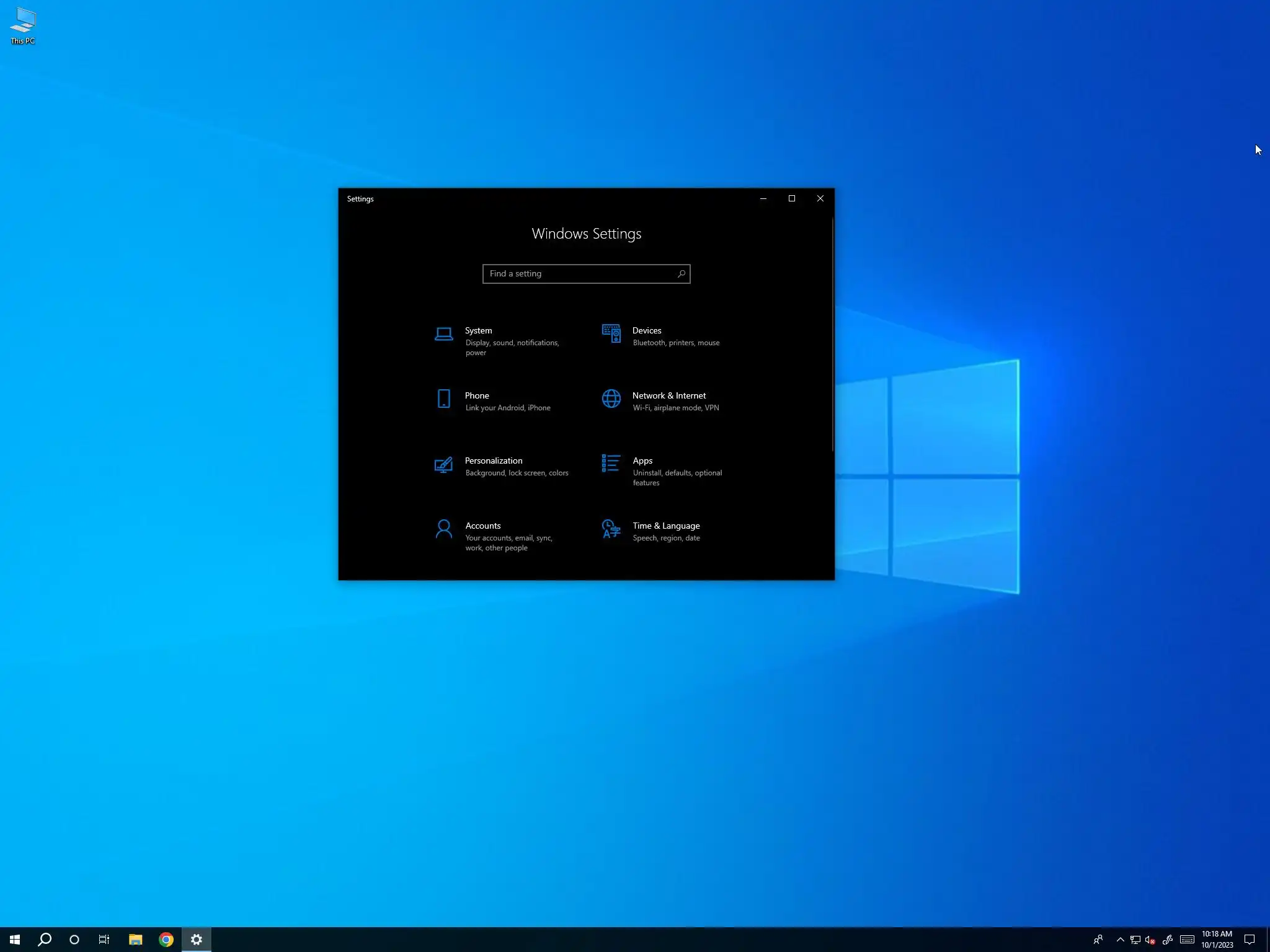The height and width of the screenshot is (952, 1270).
Task: Open Task View on the taskbar
Action: pyautogui.click(x=104, y=940)
